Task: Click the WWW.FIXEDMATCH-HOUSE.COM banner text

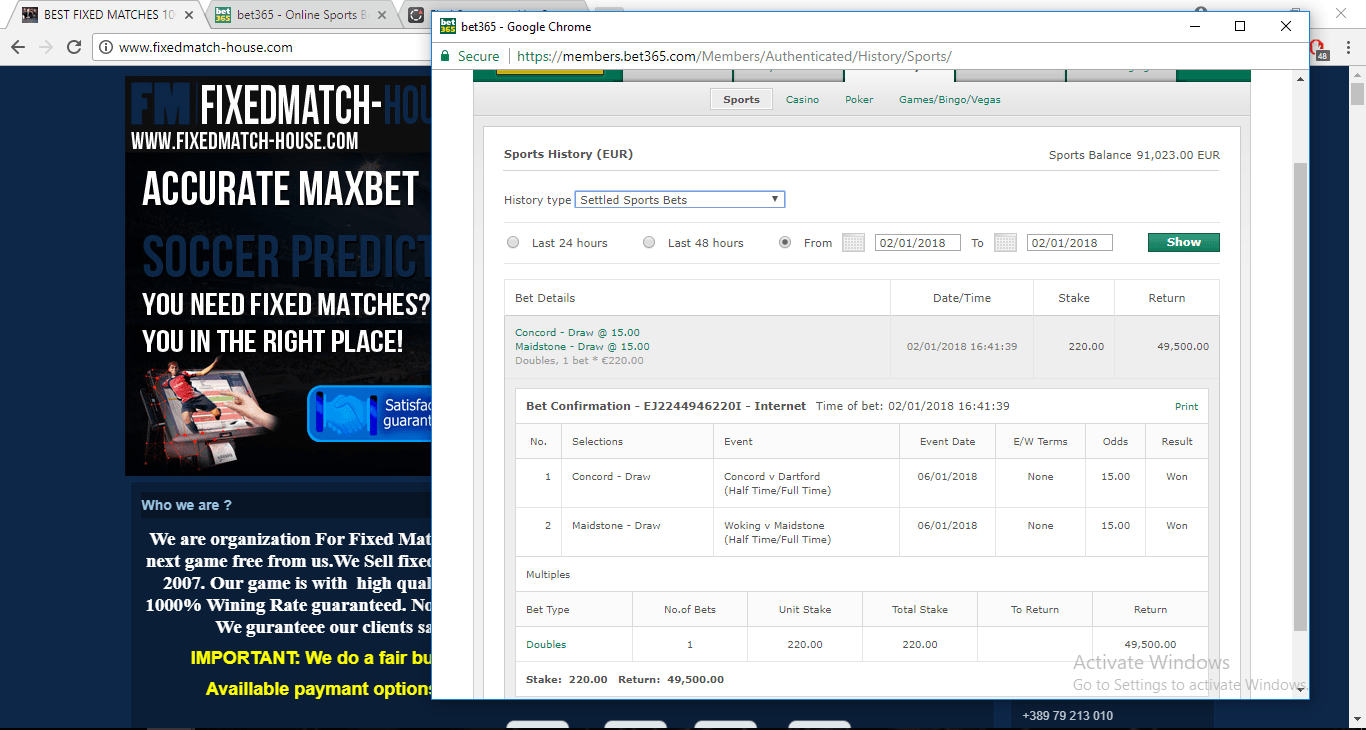Action: (244, 141)
